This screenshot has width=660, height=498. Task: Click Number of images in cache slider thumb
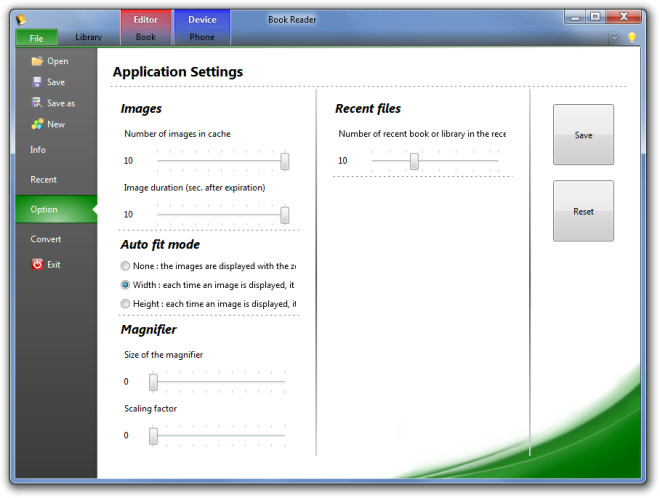[x=285, y=161]
